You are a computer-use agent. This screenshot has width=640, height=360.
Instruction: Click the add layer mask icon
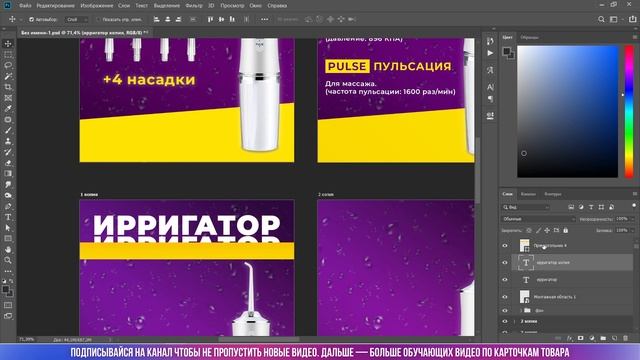pos(580,338)
